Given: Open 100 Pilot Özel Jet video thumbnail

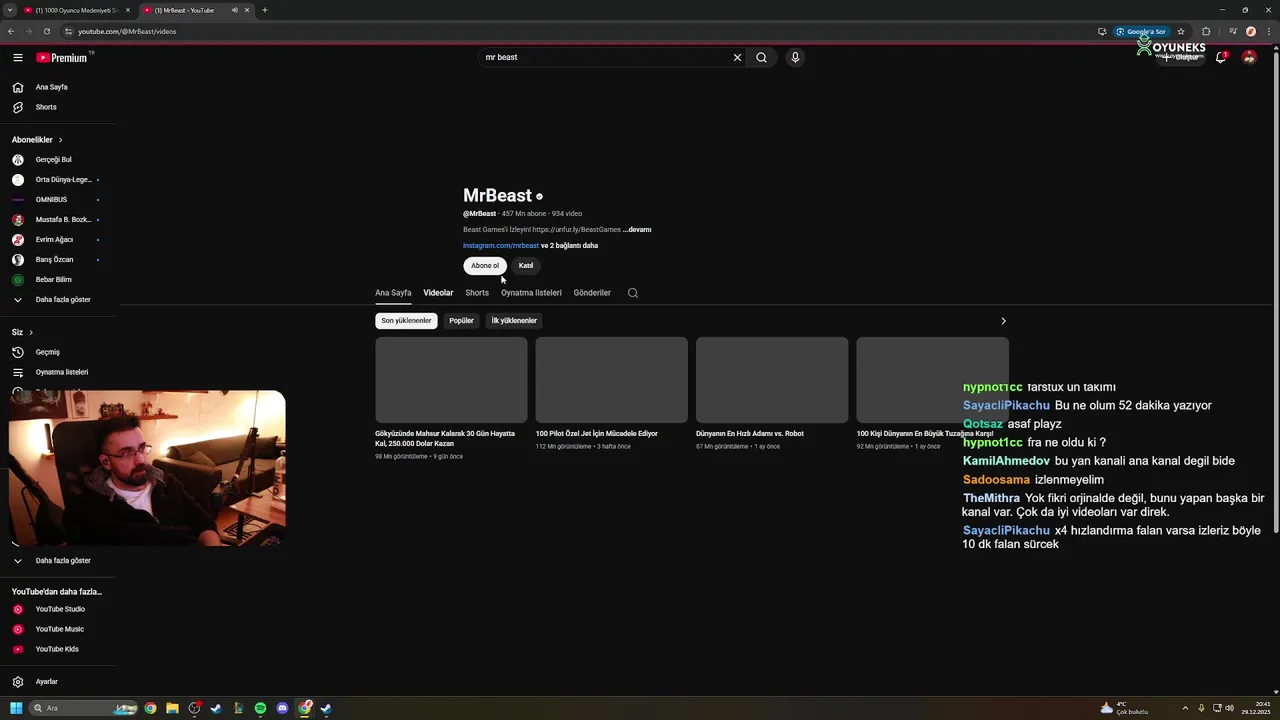Looking at the screenshot, I should (x=611, y=380).
